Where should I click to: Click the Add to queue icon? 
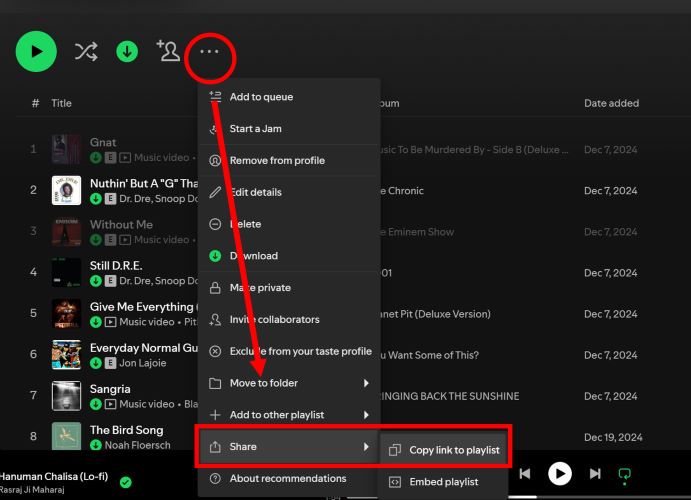(x=215, y=96)
